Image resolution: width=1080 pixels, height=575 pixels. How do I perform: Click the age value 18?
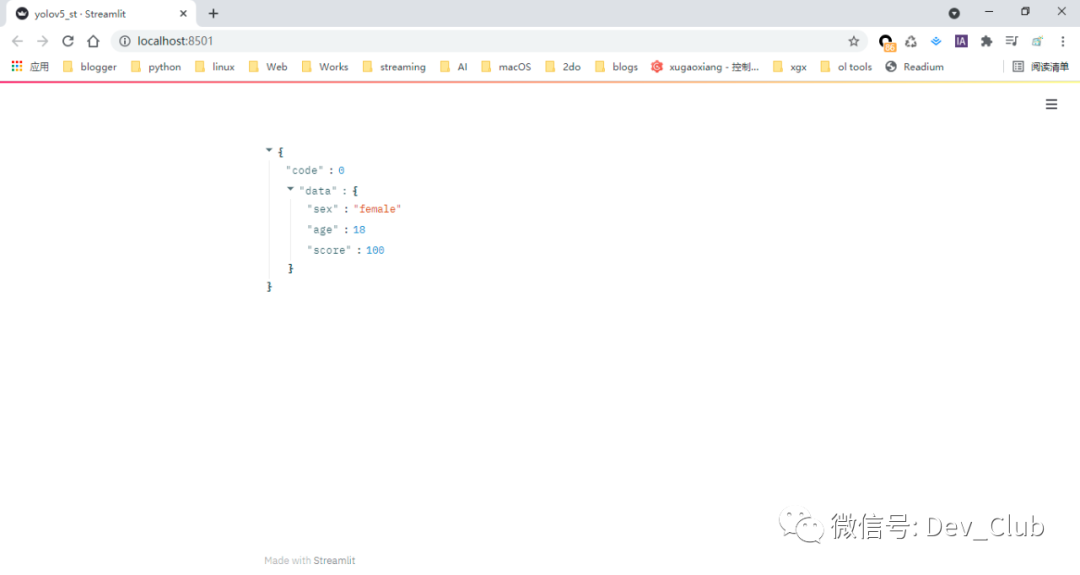point(359,229)
